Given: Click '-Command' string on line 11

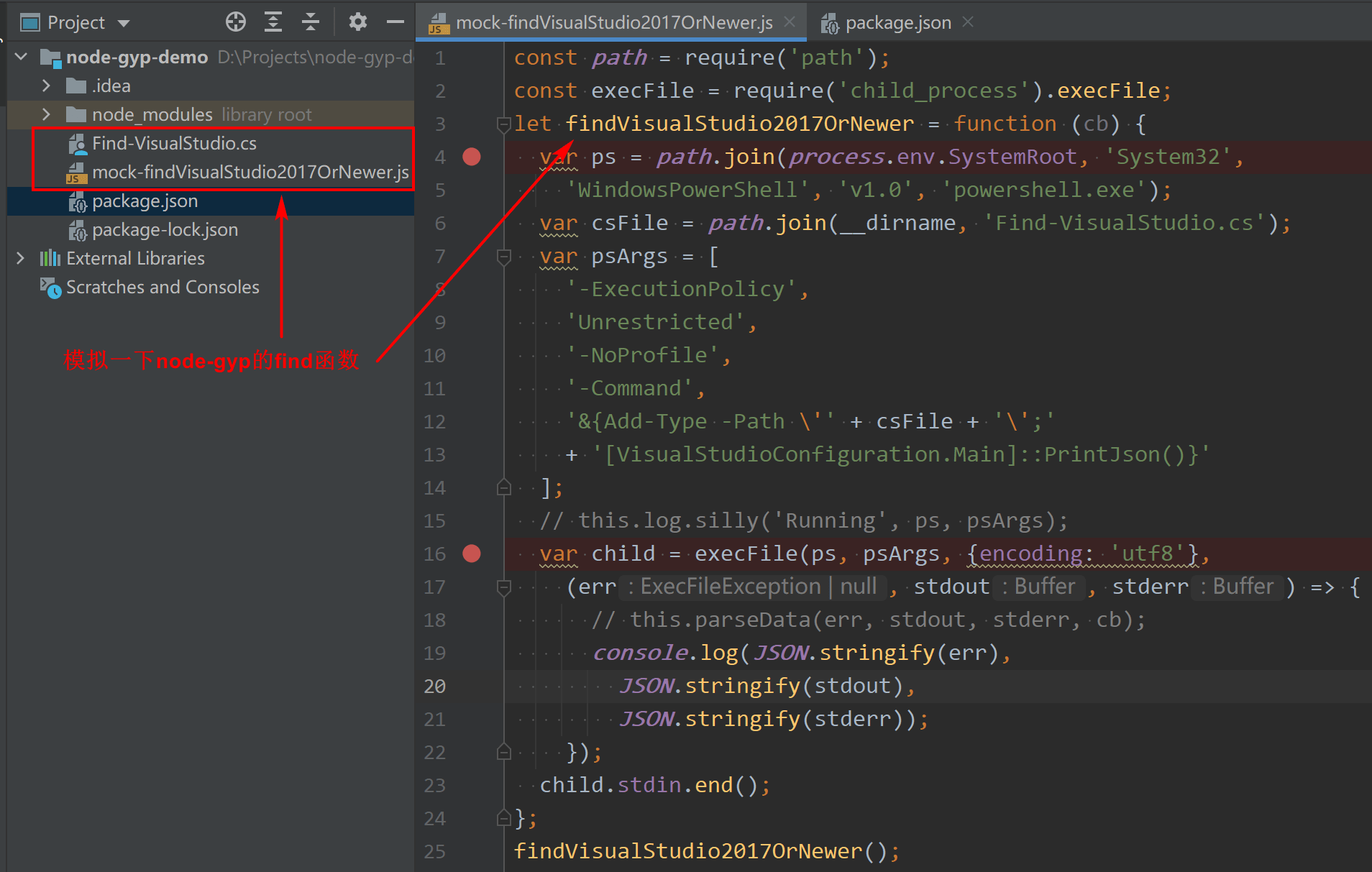Looking at the screenshot, I should point(630,388).
